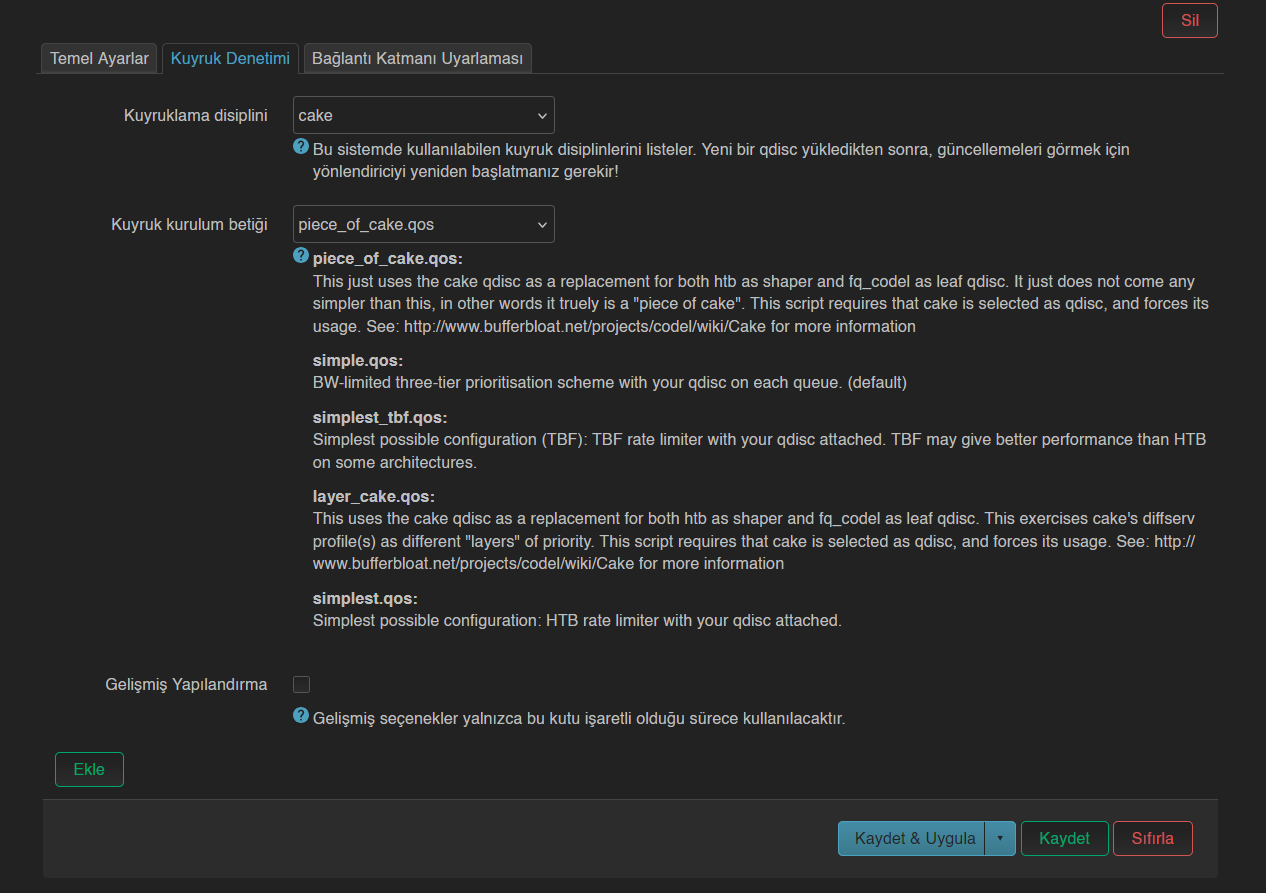
Task: Open the Kuyruk kurulum betiği dropdown
Action: click(424, 224)
